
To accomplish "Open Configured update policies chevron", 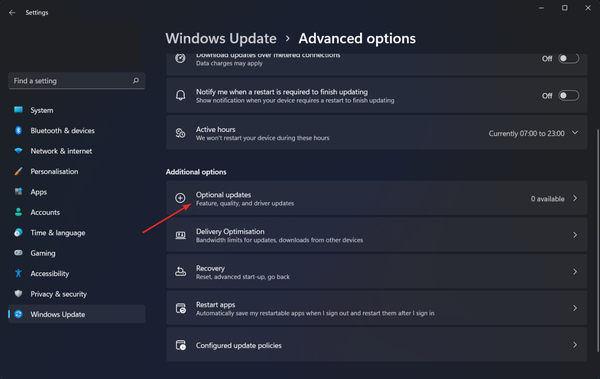I will [575, 345].
